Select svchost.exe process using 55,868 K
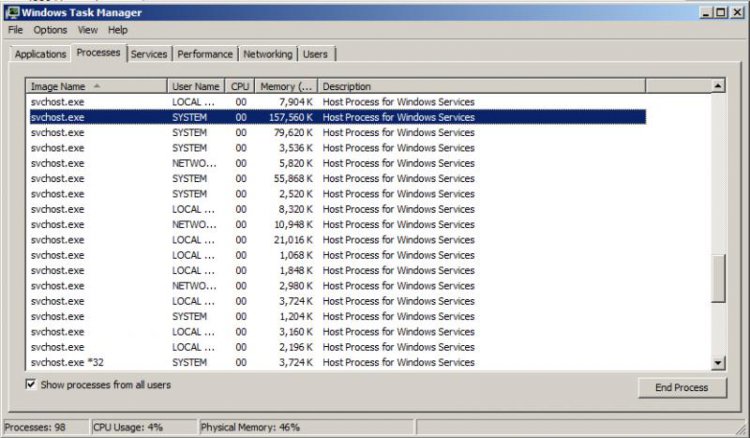The image size is (750, 438). pos(338,178)
